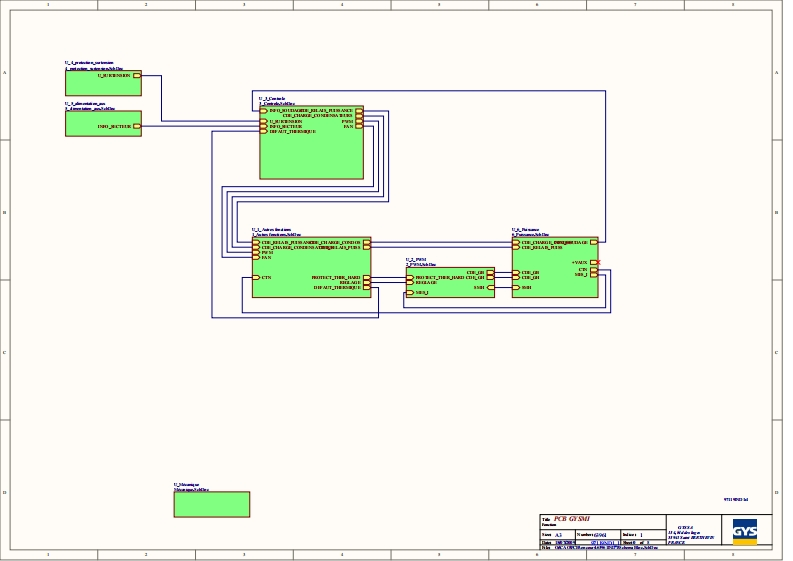Select the U_SURTENSION port on protection block

click(x=137, y=76)
